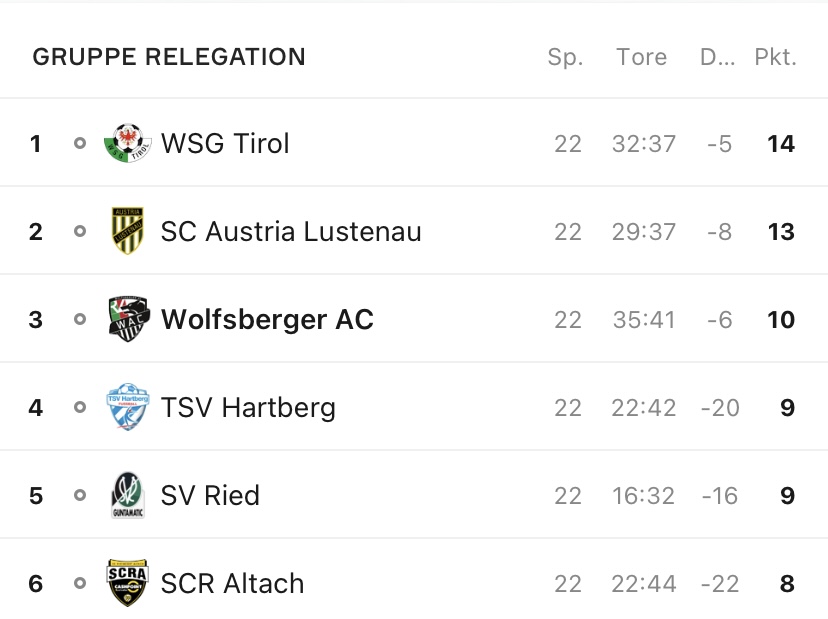
Task: Click the trend dot next to WSG Tirol
Action: point(80,143)
